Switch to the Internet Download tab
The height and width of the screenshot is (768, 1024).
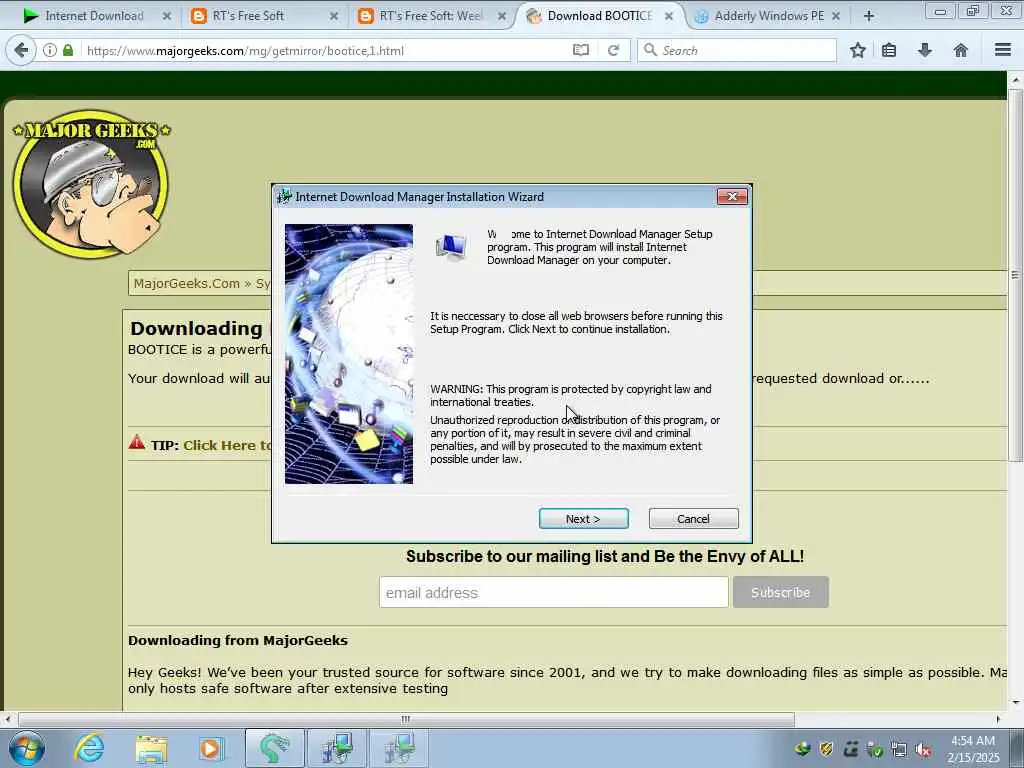click(x=93, y=16)
